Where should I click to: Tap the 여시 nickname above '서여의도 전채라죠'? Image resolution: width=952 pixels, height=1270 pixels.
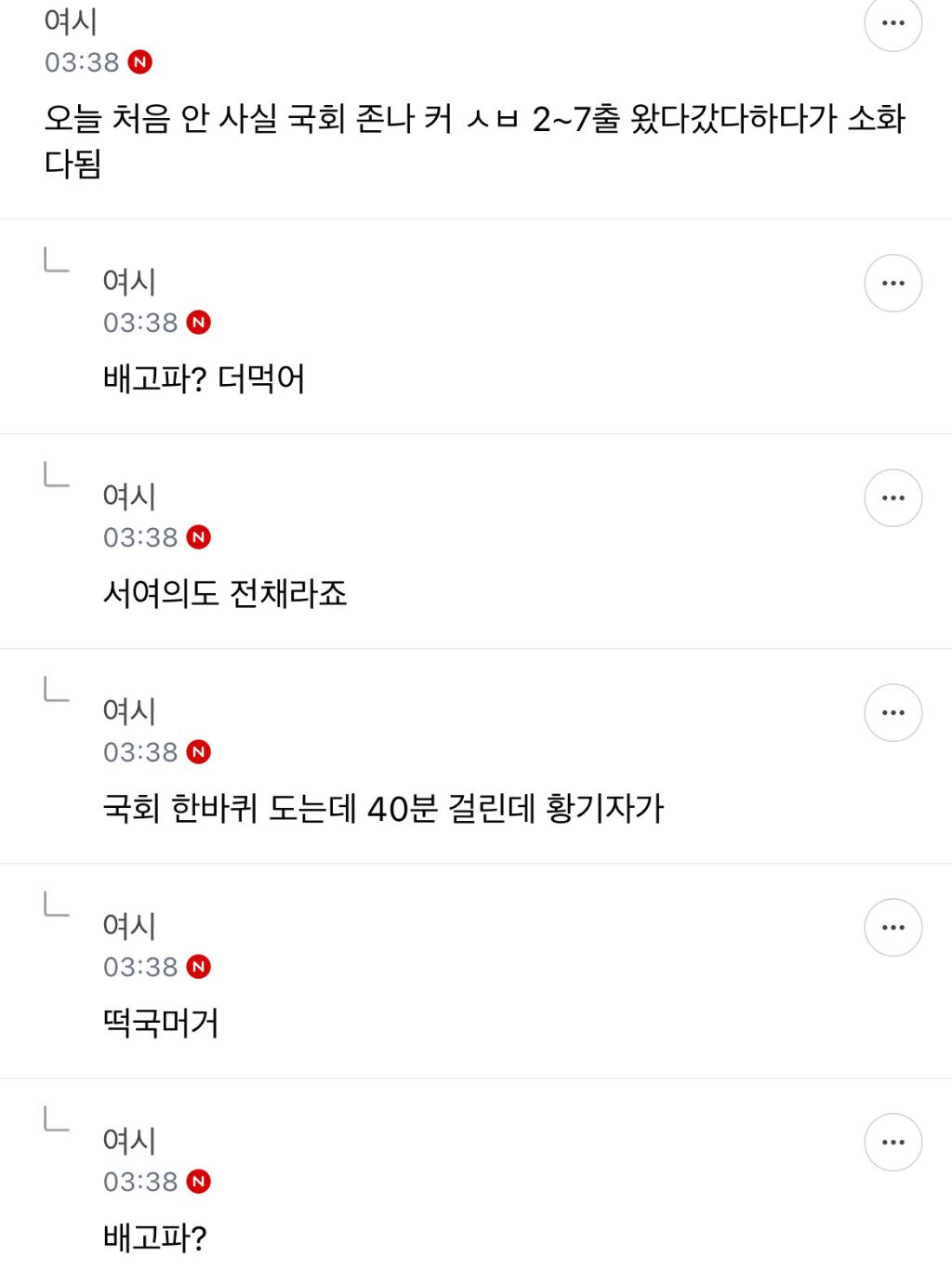click(x=129, y=496)
